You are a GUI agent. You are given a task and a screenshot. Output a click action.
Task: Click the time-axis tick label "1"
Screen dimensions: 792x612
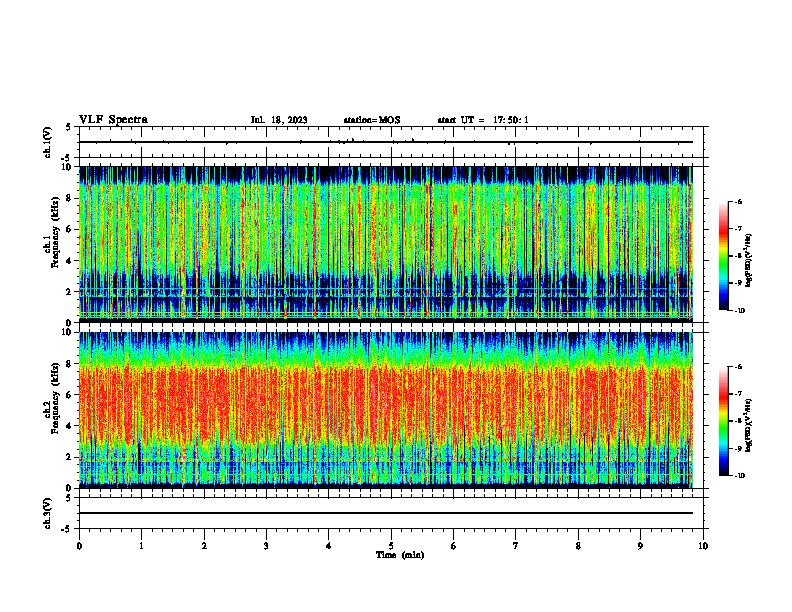(x=141, y=546)
